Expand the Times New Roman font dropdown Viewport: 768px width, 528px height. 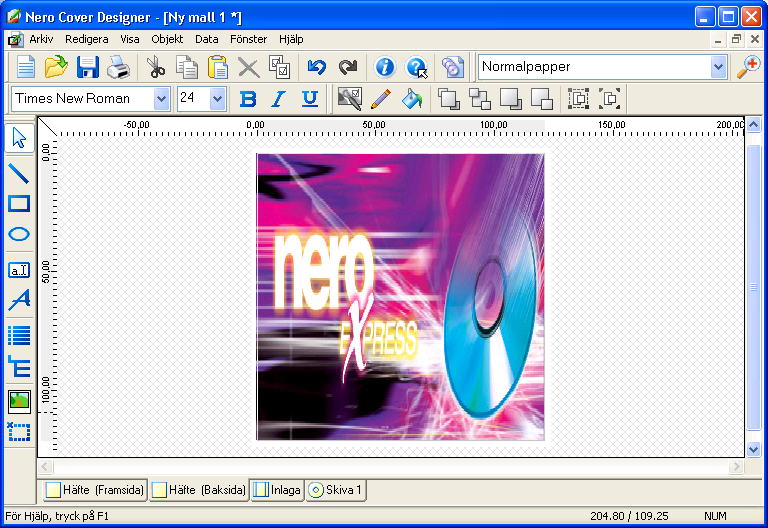pyautogui.click(x=162, y=99)
